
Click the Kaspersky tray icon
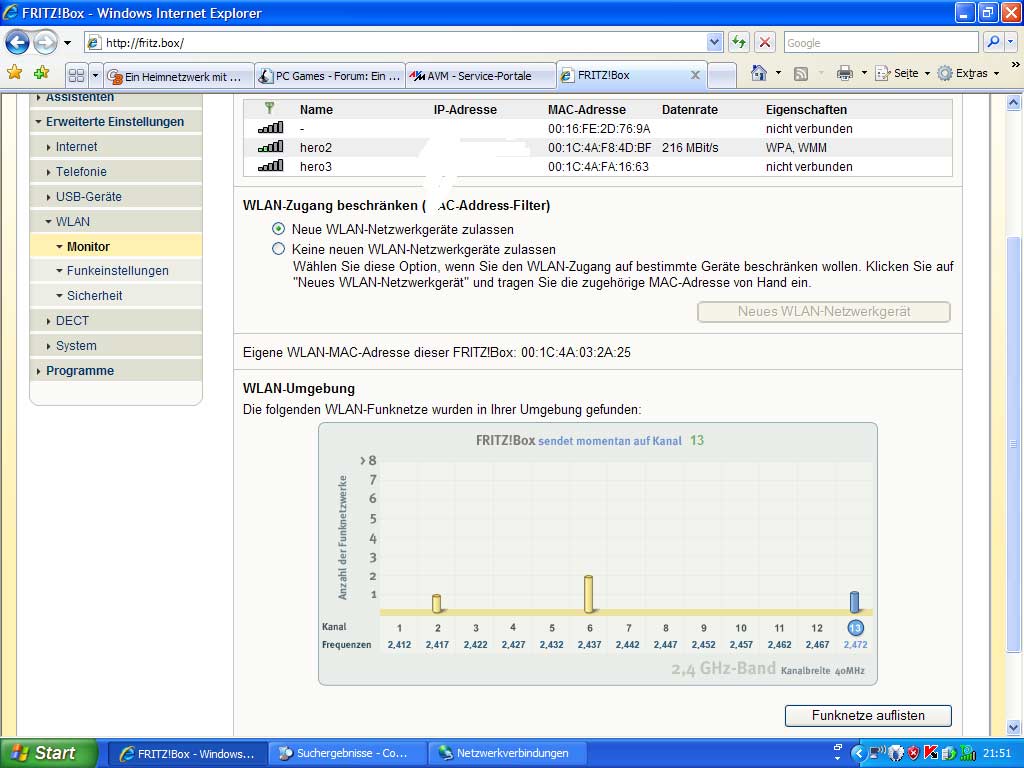tap(931, 754)
